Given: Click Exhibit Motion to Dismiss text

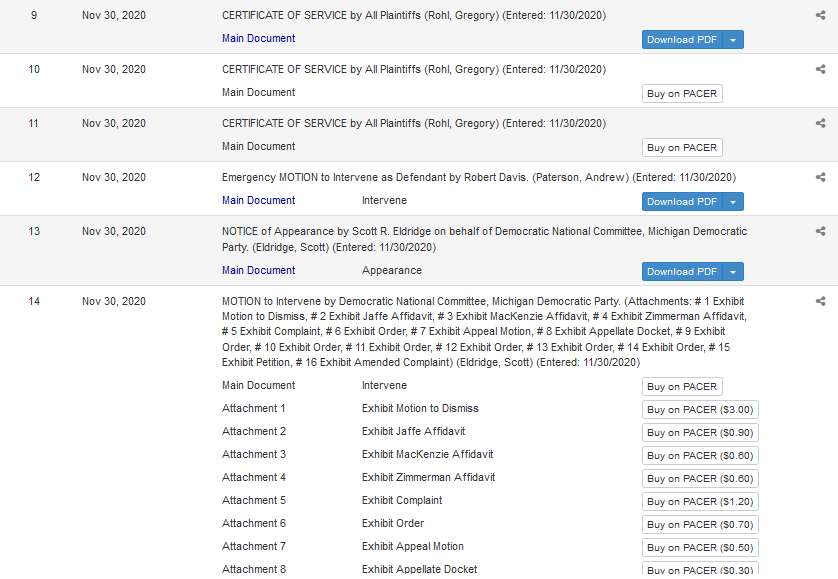Looking at the screenshot, I should 420,408.
